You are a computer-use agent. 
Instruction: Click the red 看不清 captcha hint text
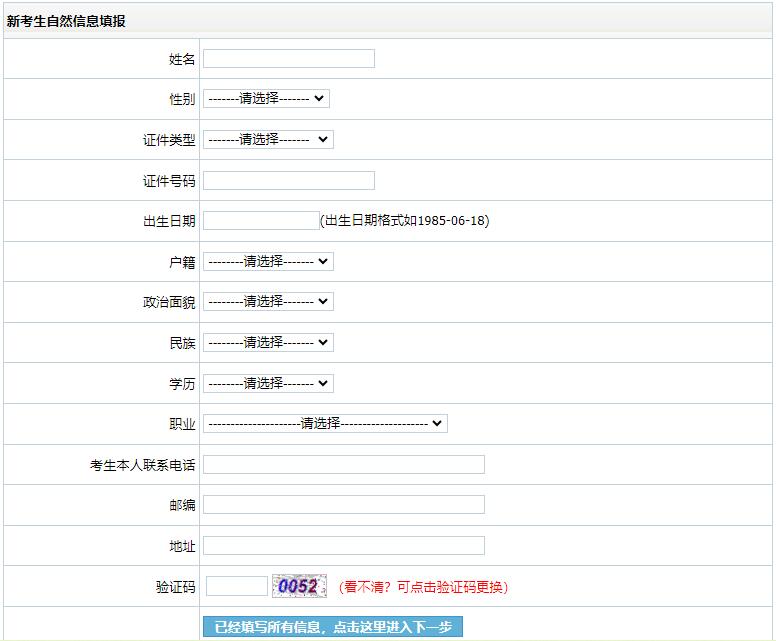[423, 587]
